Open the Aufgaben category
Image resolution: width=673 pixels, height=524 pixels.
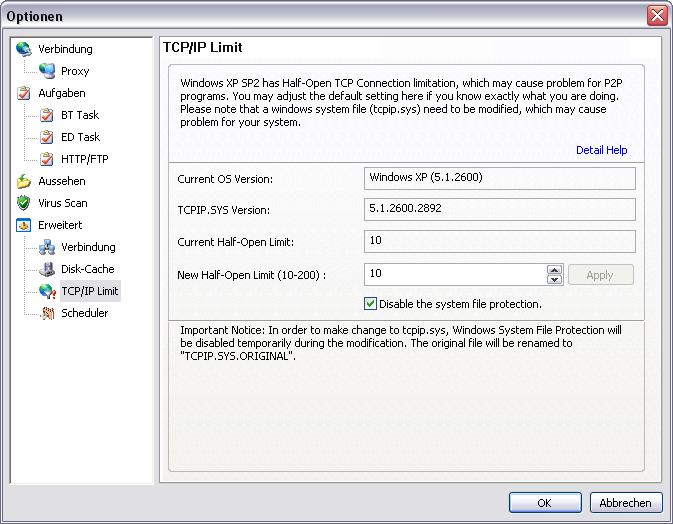click(x=62, y=93)
